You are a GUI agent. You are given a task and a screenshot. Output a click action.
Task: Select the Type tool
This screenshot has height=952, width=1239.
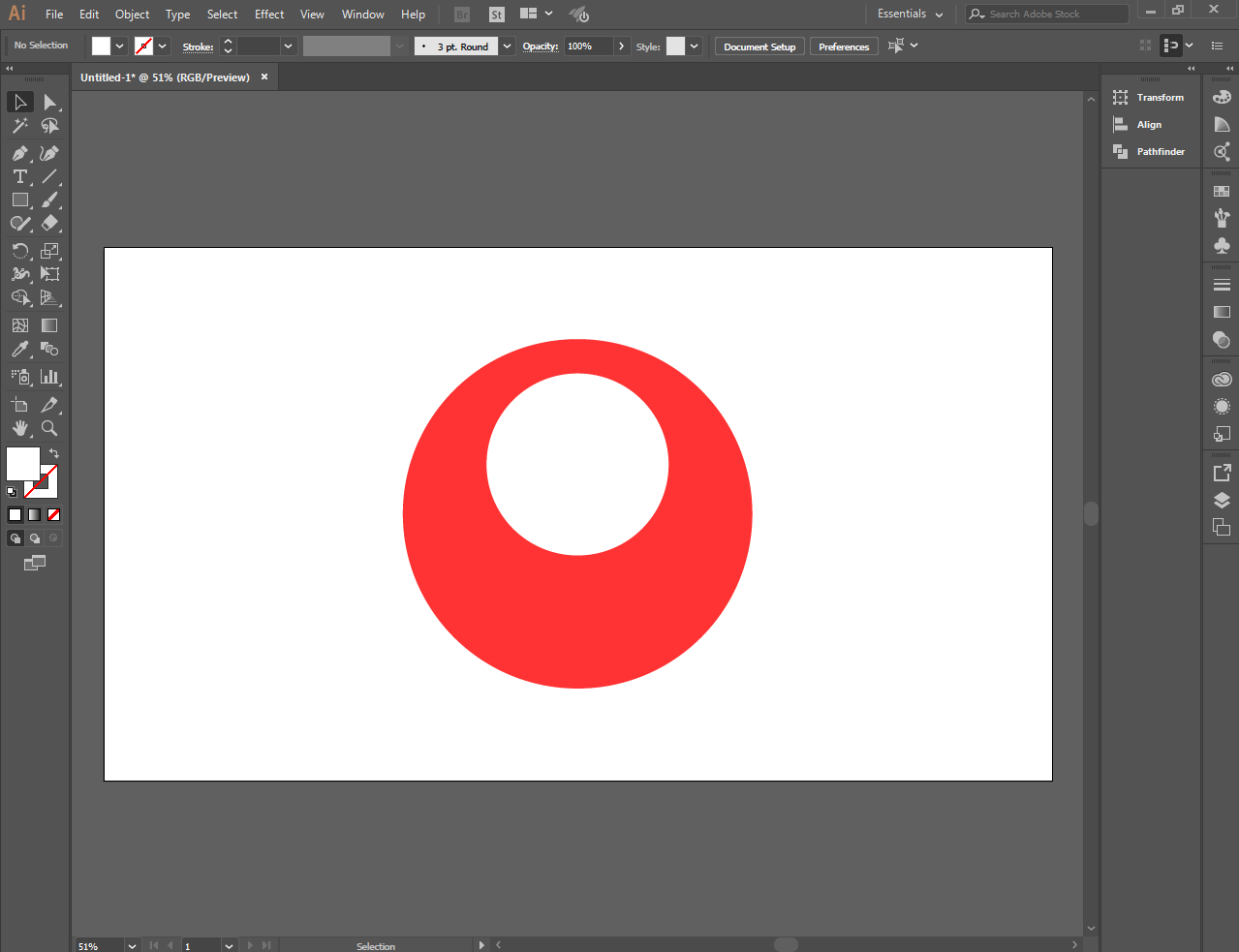click(20, 176)
